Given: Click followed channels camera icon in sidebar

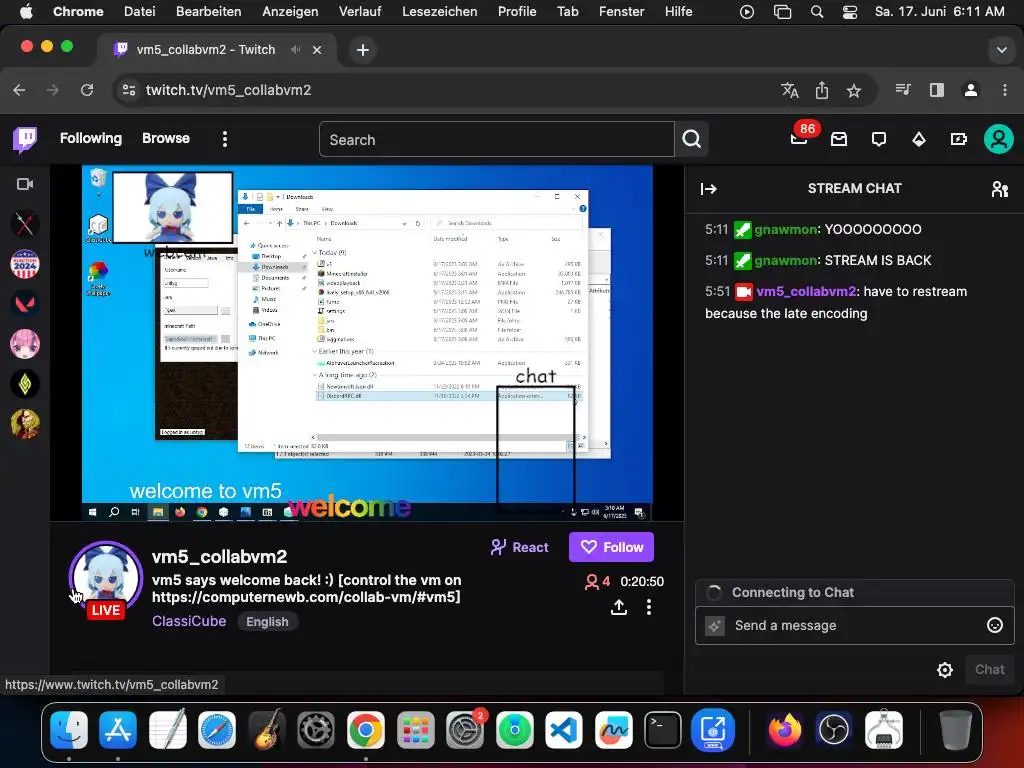Looking at the screenshot, I should 25,184.
